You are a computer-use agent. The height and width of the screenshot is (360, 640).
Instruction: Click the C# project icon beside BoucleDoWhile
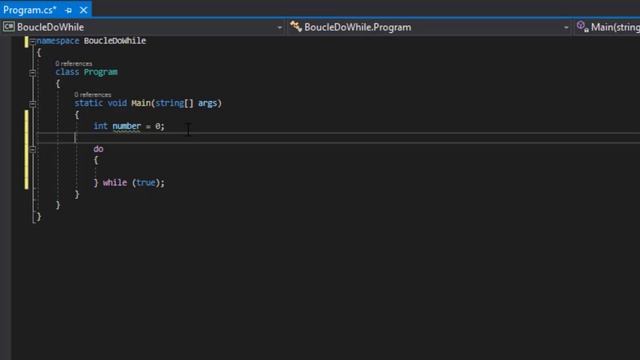9,27
